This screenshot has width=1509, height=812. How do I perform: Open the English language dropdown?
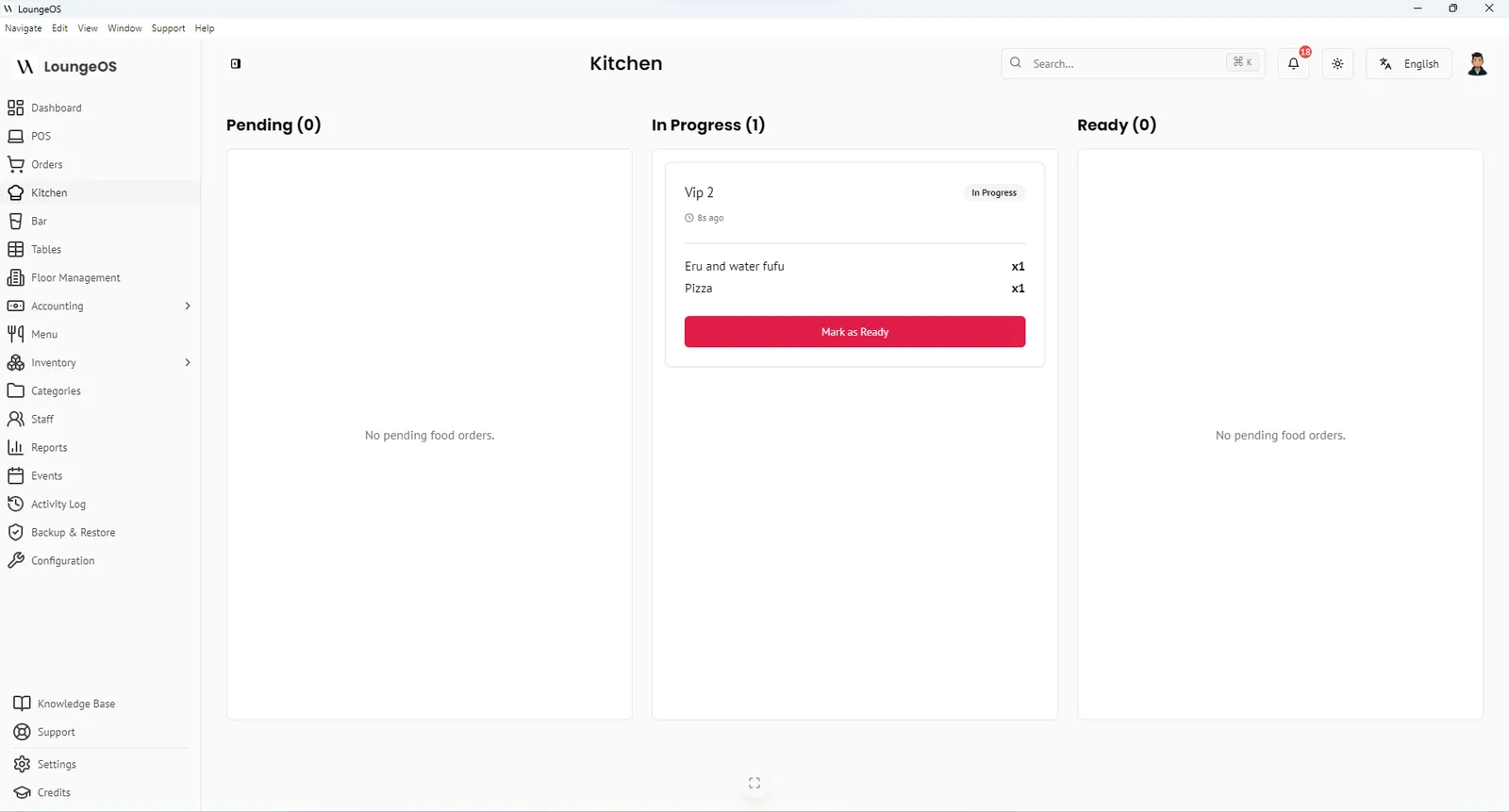[x=1409, y=63]
